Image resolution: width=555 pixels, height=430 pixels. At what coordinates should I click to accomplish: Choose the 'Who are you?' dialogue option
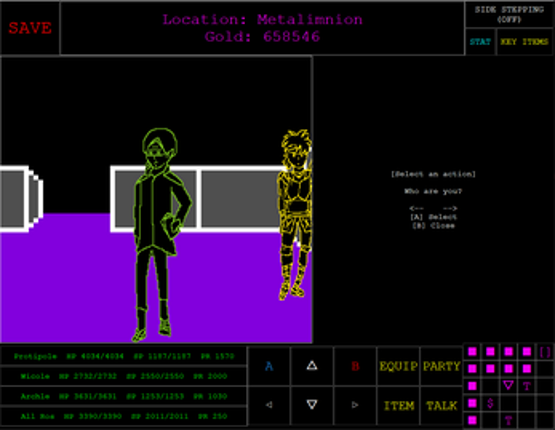click(433, 191)
